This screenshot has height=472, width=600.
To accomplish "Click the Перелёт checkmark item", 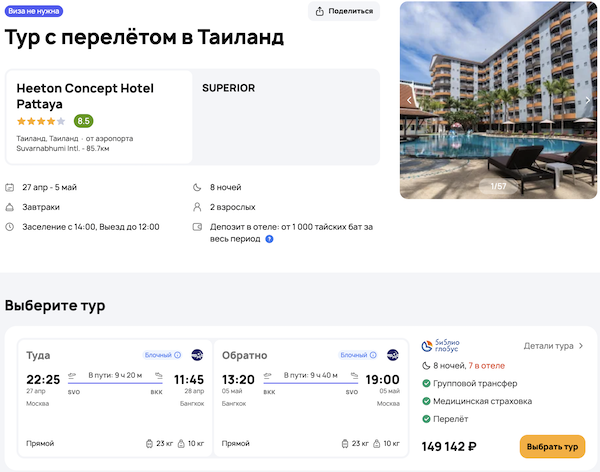I will click(x=426, y=419).
